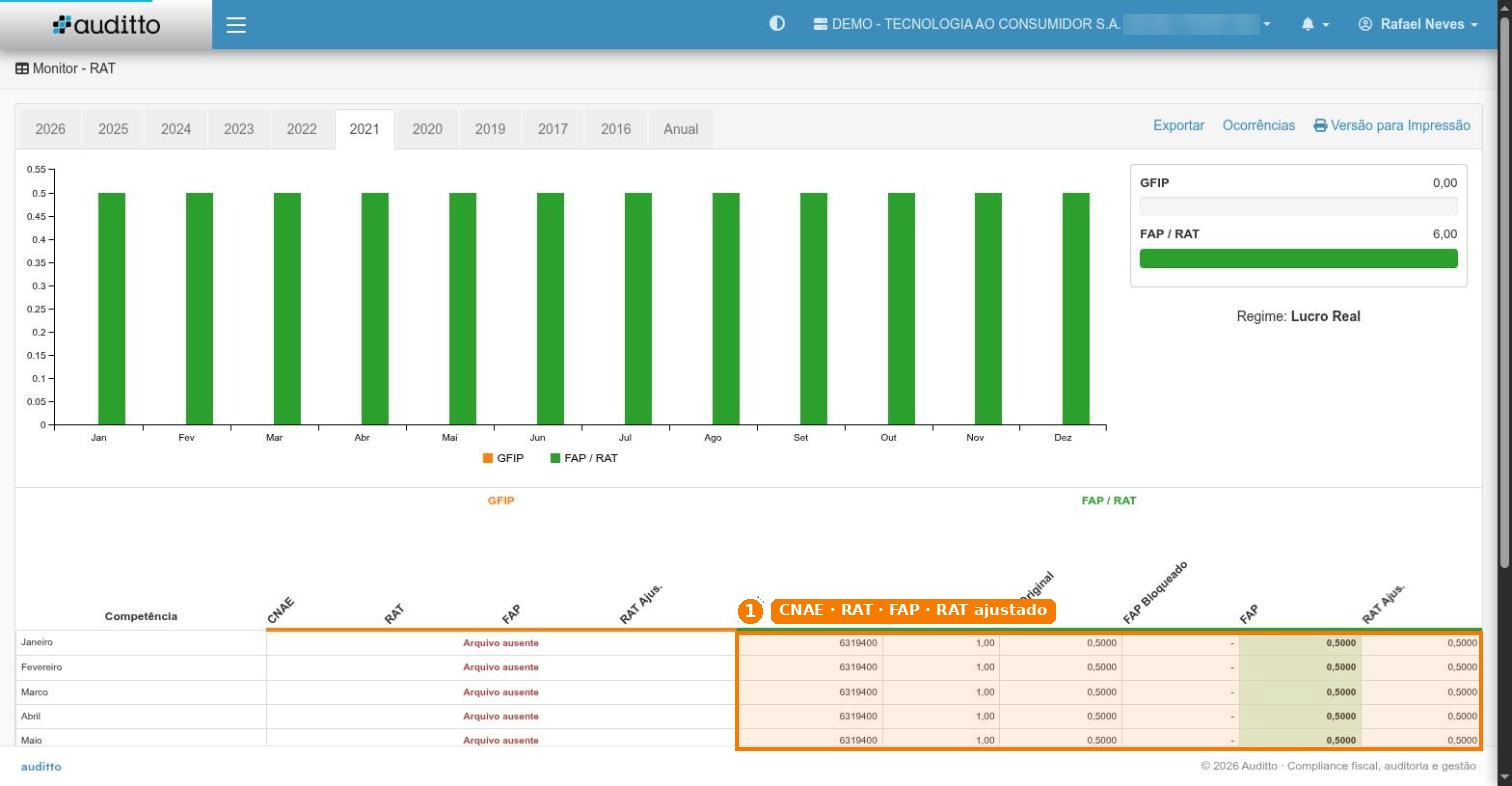
Task: Click the Jun bar in the chart
Action: click(550, 309)
